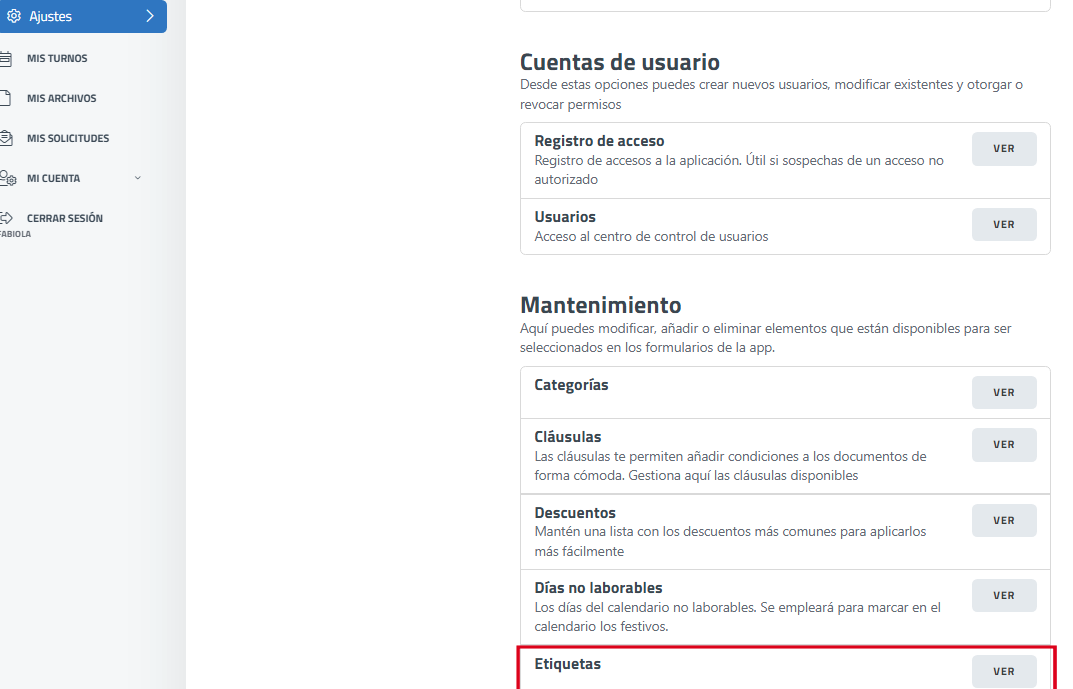Click the Mis Turnos calendar icon
The image size is (1073, 689).
(5, 59)
